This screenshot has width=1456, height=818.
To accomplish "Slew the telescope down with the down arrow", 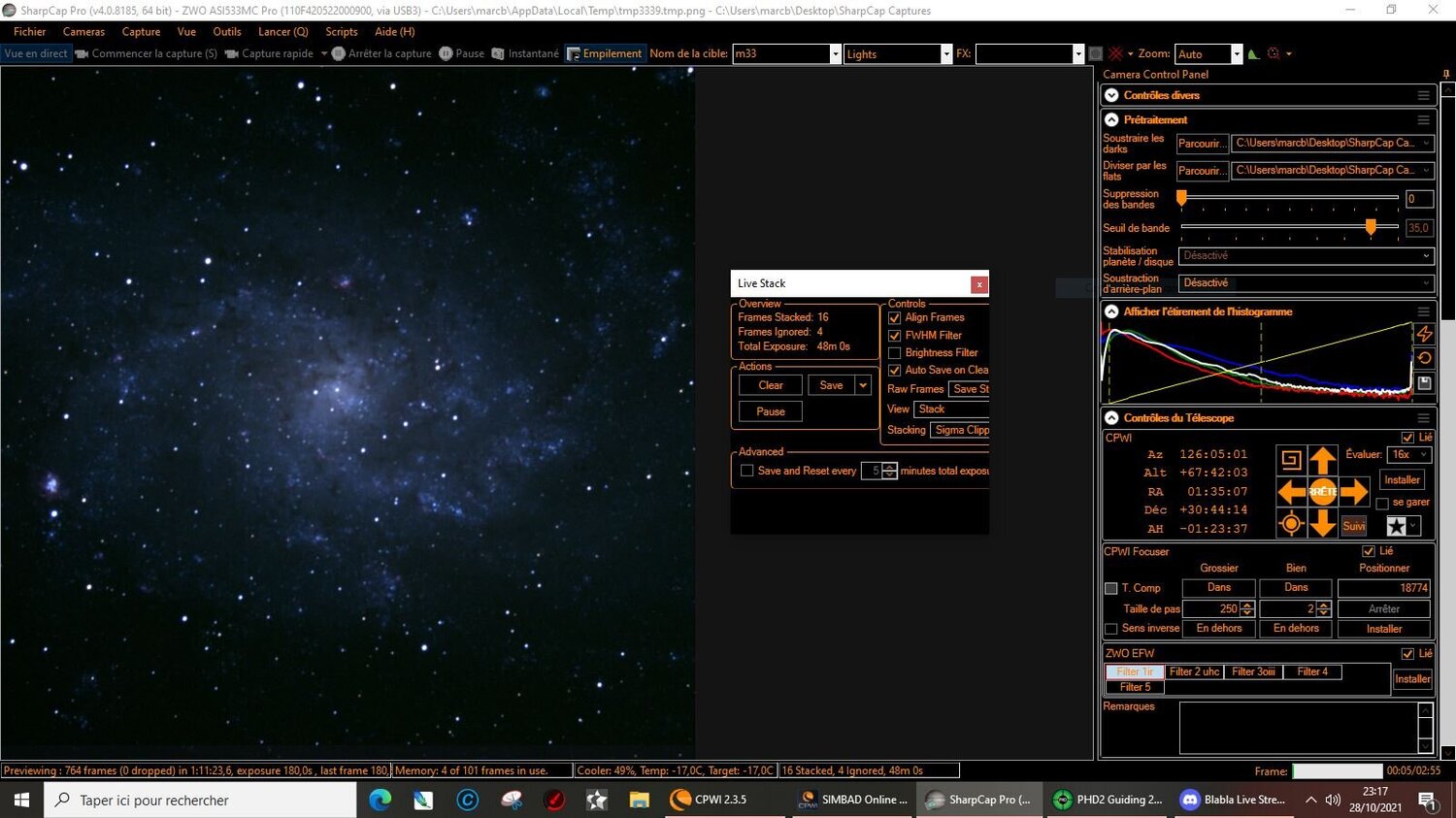I will (1322, 524).
